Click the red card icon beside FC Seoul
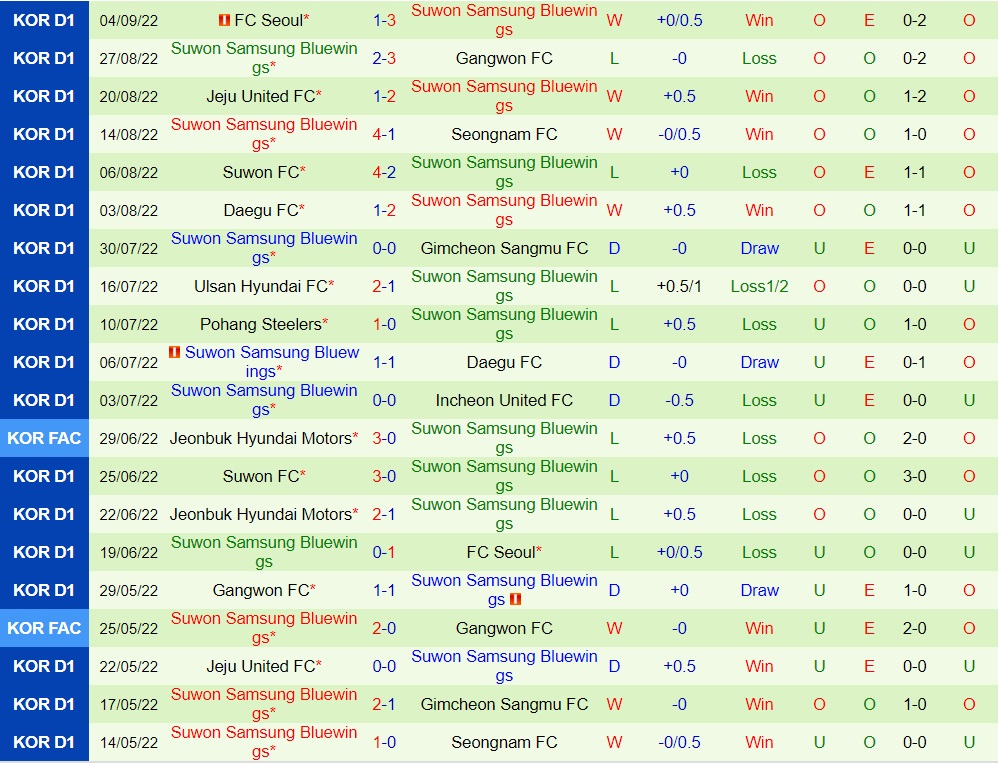998x763 pixels. click(224, 20)
